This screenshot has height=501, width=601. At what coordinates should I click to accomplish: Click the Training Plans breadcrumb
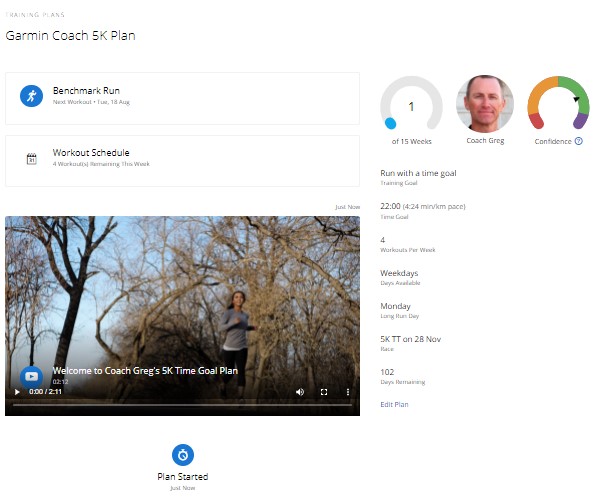pos(35,15)
